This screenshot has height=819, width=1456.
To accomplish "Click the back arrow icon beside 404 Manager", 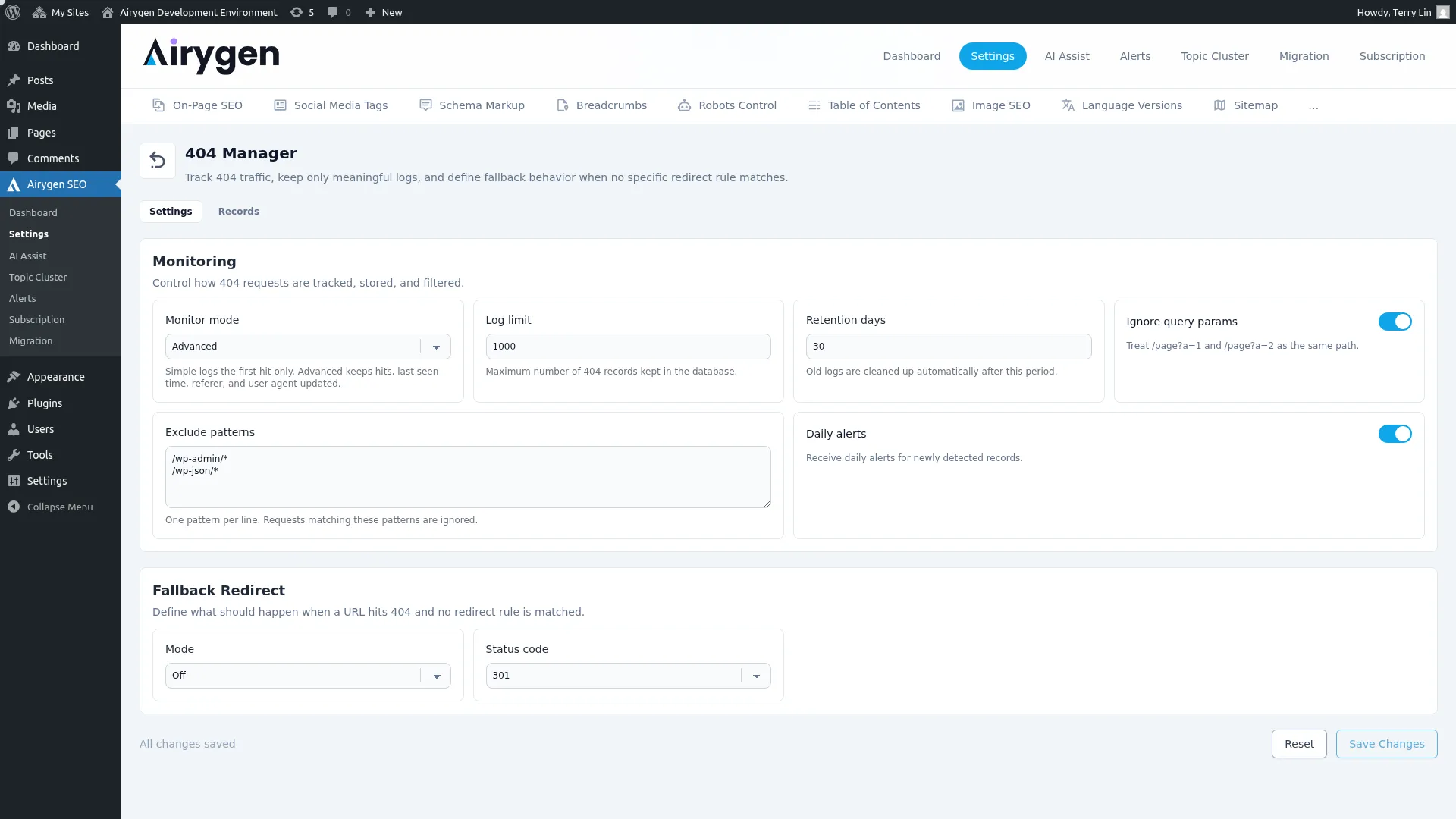I will (x=158, y=161).
